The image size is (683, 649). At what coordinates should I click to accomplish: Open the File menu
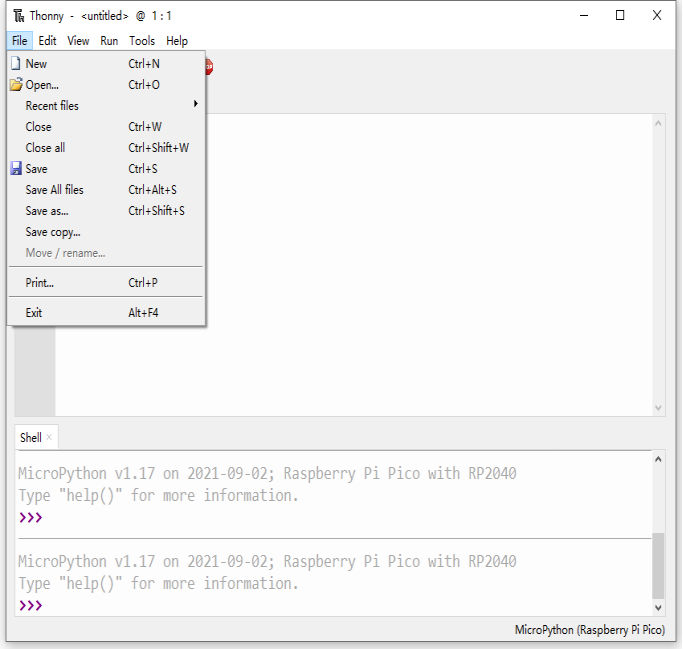pyautogui.click(x=20, y=41)
